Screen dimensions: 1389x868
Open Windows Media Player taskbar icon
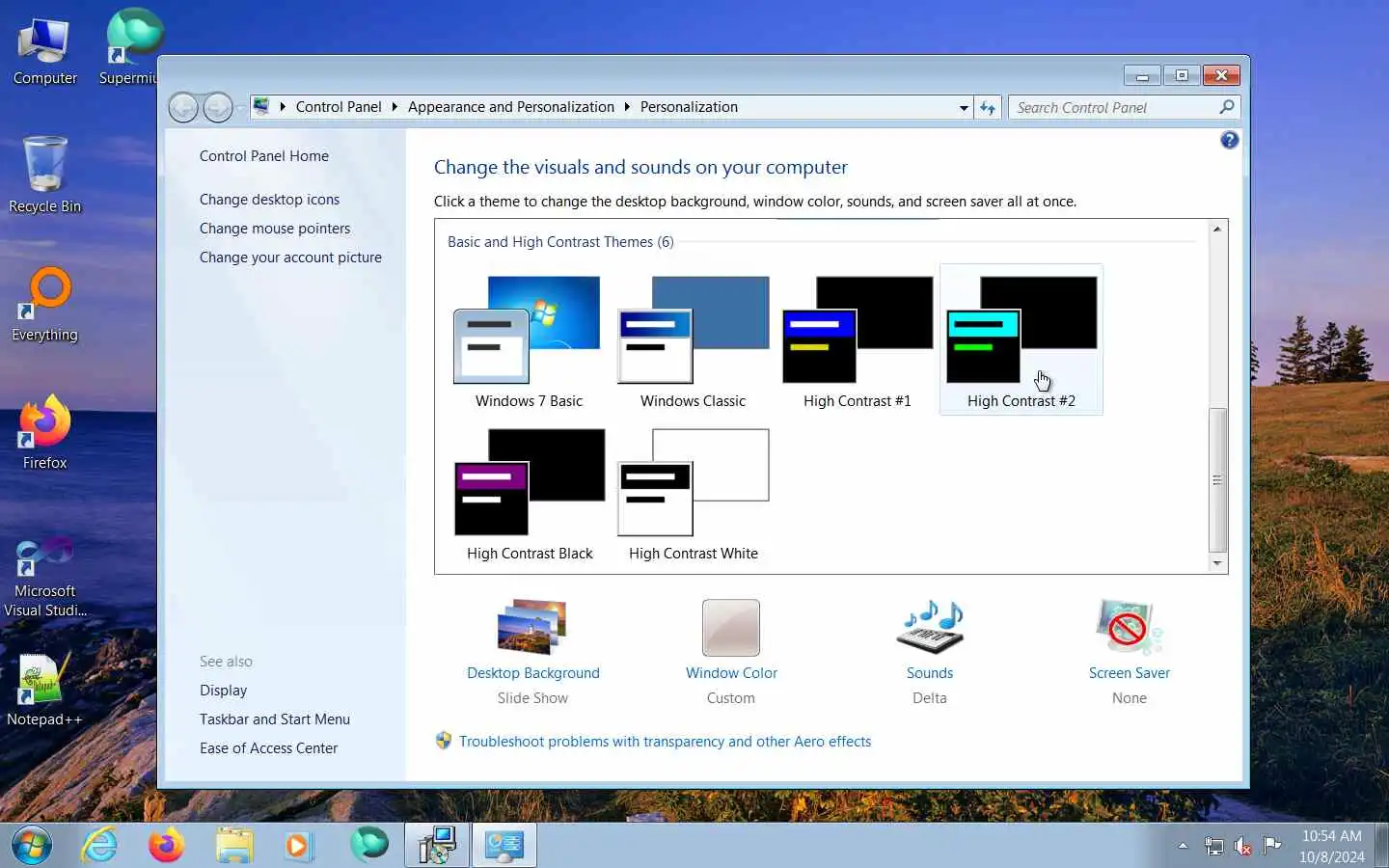[x=299, y=846]
